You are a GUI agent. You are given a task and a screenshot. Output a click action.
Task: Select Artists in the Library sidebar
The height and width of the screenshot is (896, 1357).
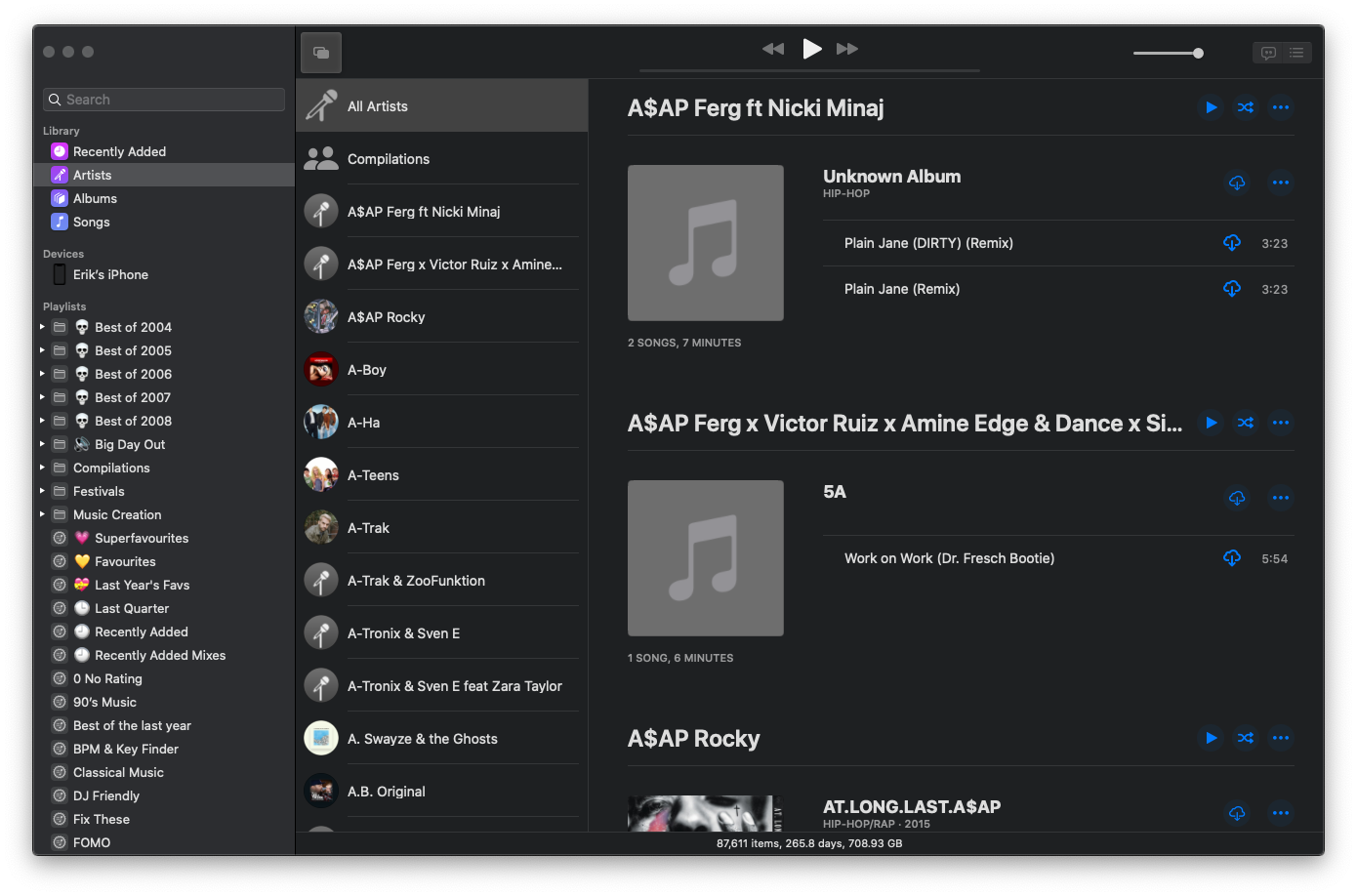(x=164, y=175)
